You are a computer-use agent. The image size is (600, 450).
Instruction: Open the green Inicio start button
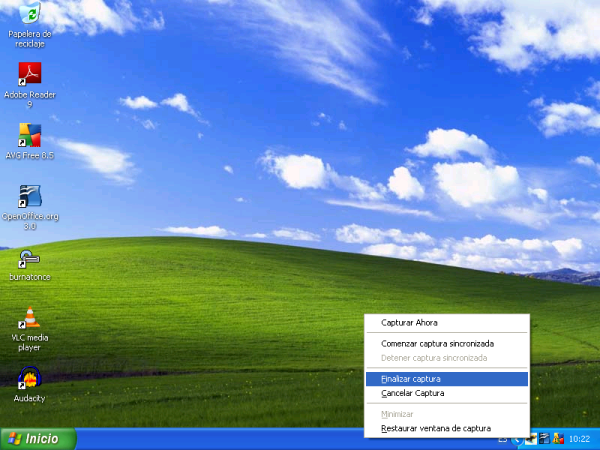(x=37, y=439)
